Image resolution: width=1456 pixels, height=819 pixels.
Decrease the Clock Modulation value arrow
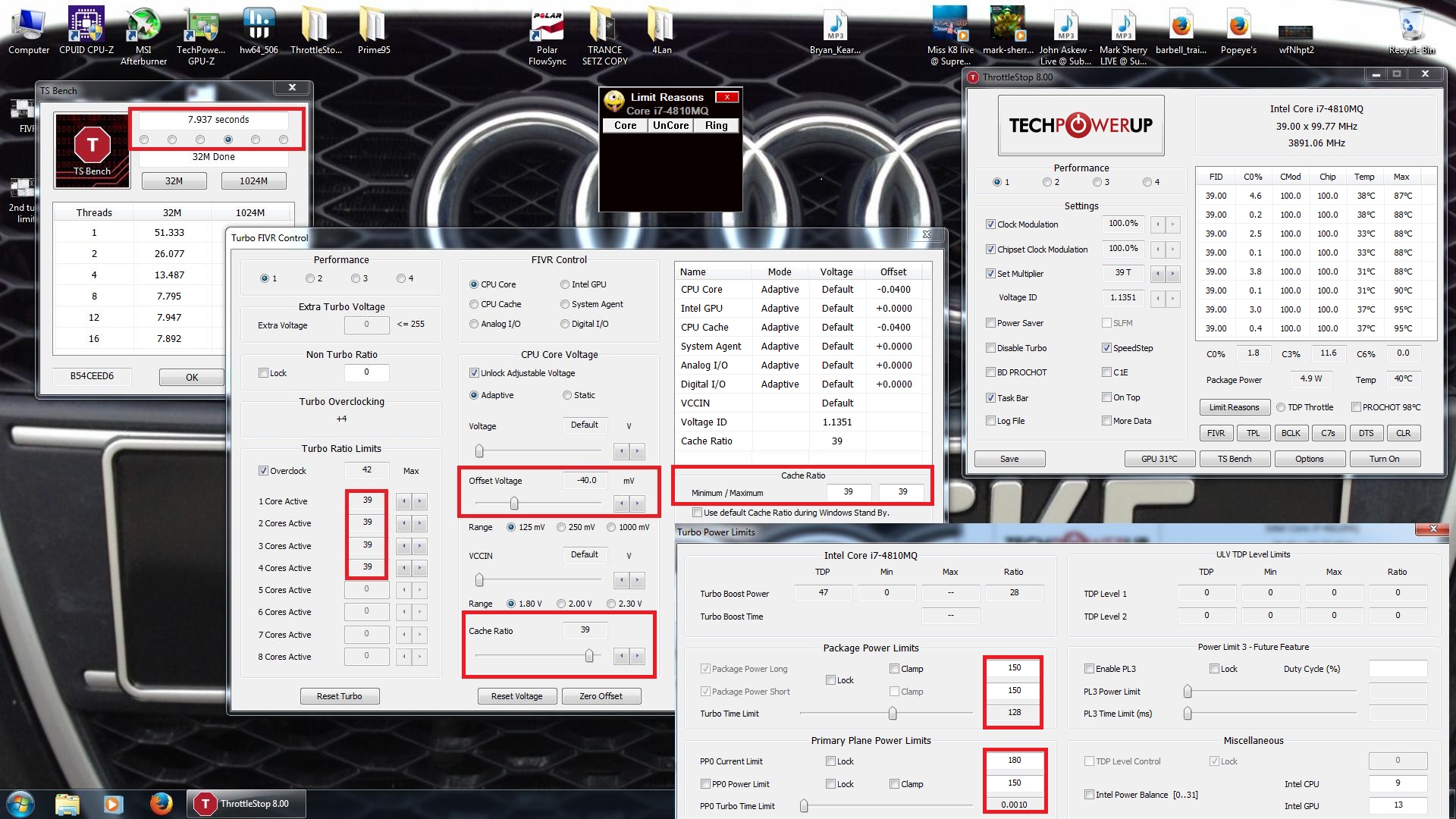(x=1157, y=224)
